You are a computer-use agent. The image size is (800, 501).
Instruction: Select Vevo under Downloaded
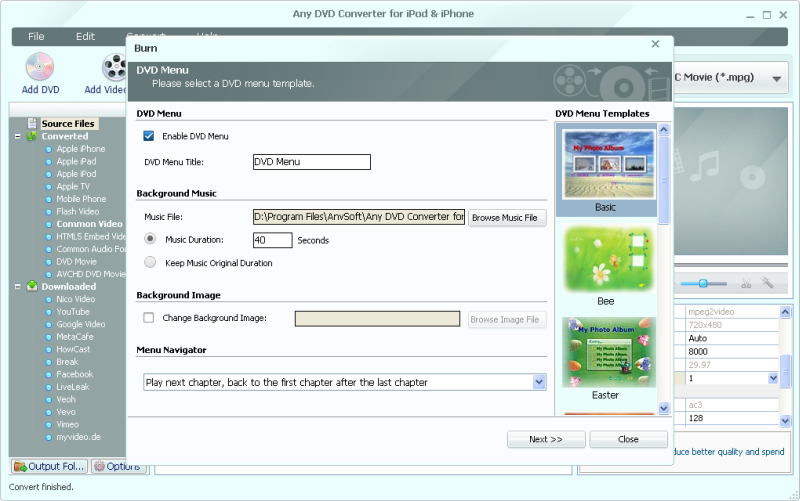pyautogui.click(x=66, y=412)
